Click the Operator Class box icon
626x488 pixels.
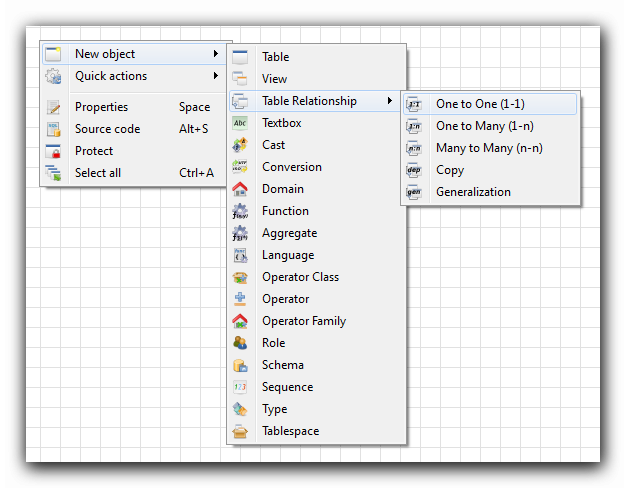click(x=240, y=277)
